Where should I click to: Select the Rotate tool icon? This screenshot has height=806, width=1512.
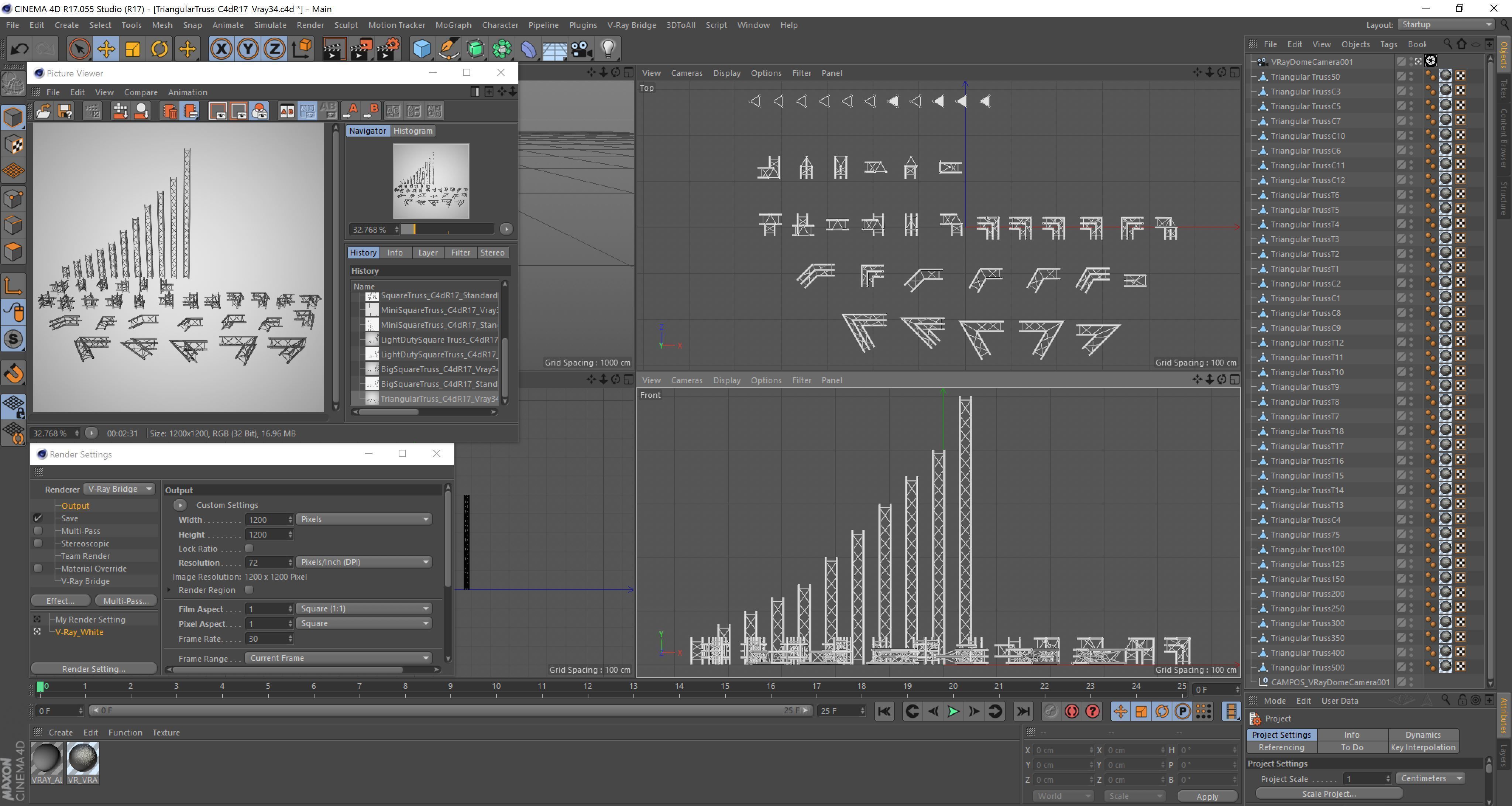159,49
